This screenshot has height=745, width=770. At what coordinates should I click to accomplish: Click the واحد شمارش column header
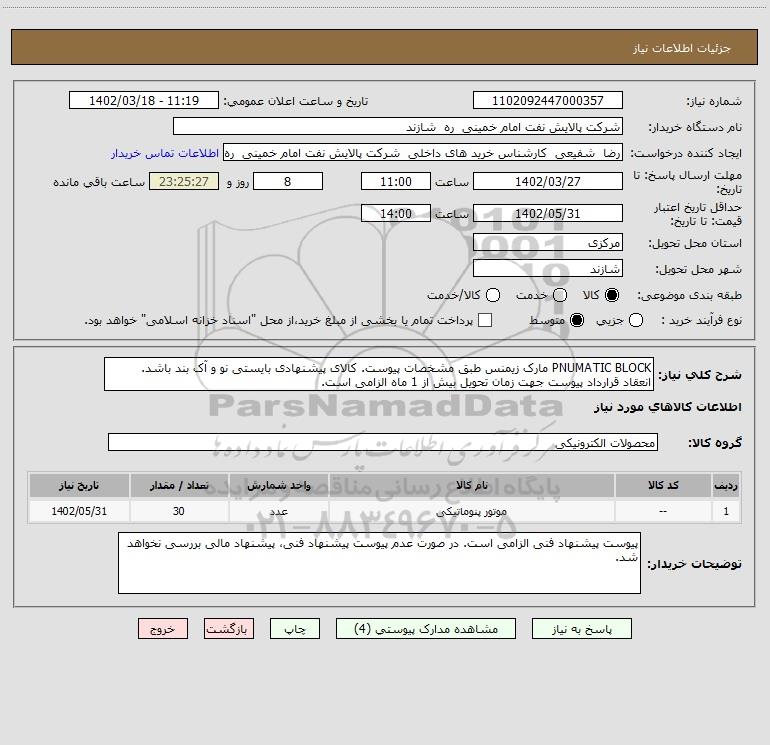(278, 485)
